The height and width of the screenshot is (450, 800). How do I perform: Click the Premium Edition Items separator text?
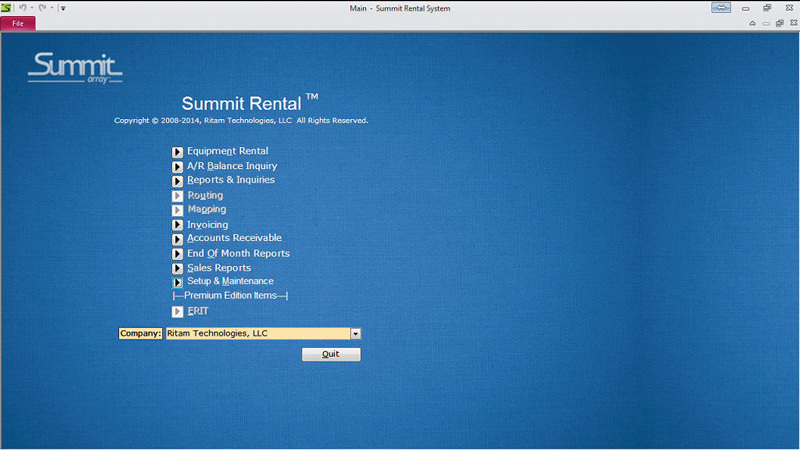(230, 296)
